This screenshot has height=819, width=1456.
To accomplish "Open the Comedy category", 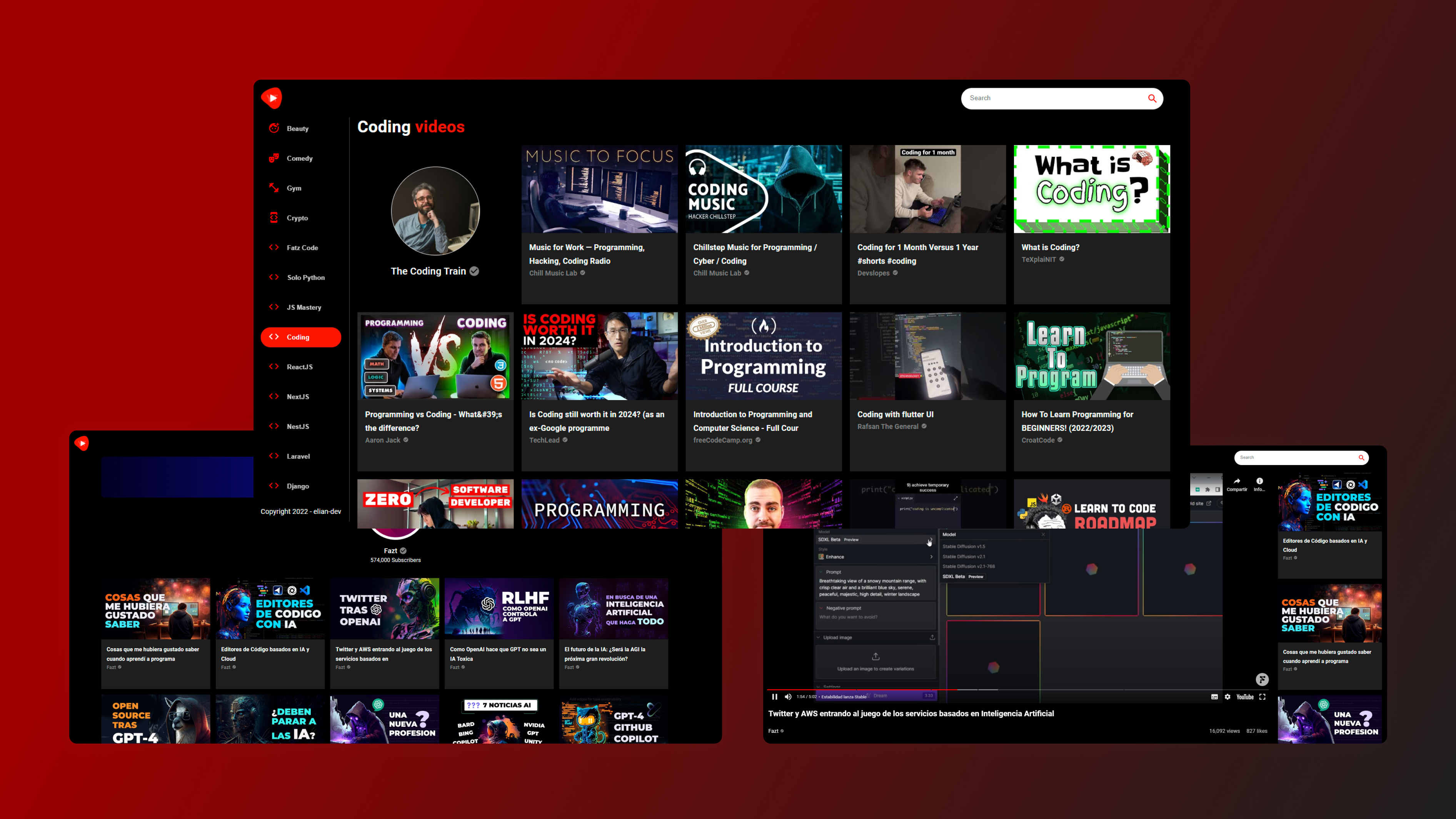I will 300,159.
